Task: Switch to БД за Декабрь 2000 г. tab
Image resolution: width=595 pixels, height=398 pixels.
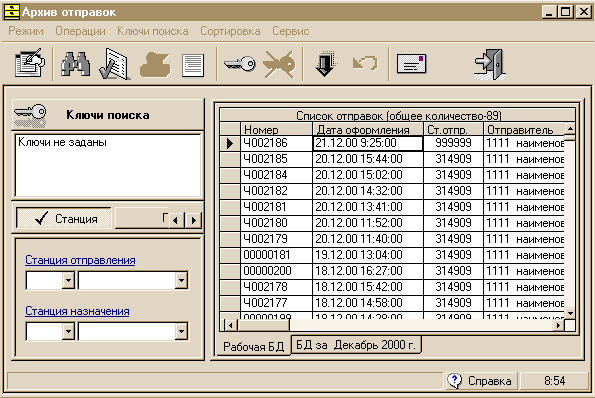Action: click(356, 345)
